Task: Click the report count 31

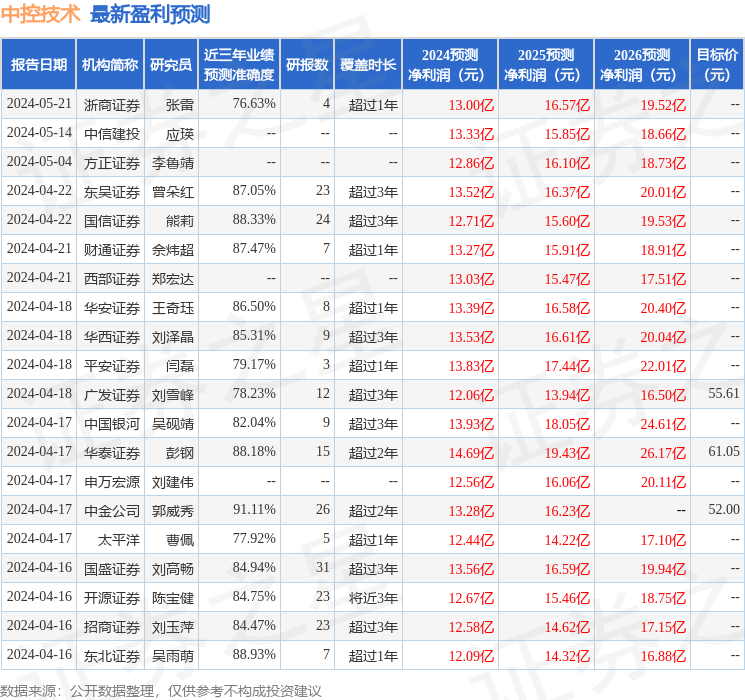Action: [x=323, y=567]
